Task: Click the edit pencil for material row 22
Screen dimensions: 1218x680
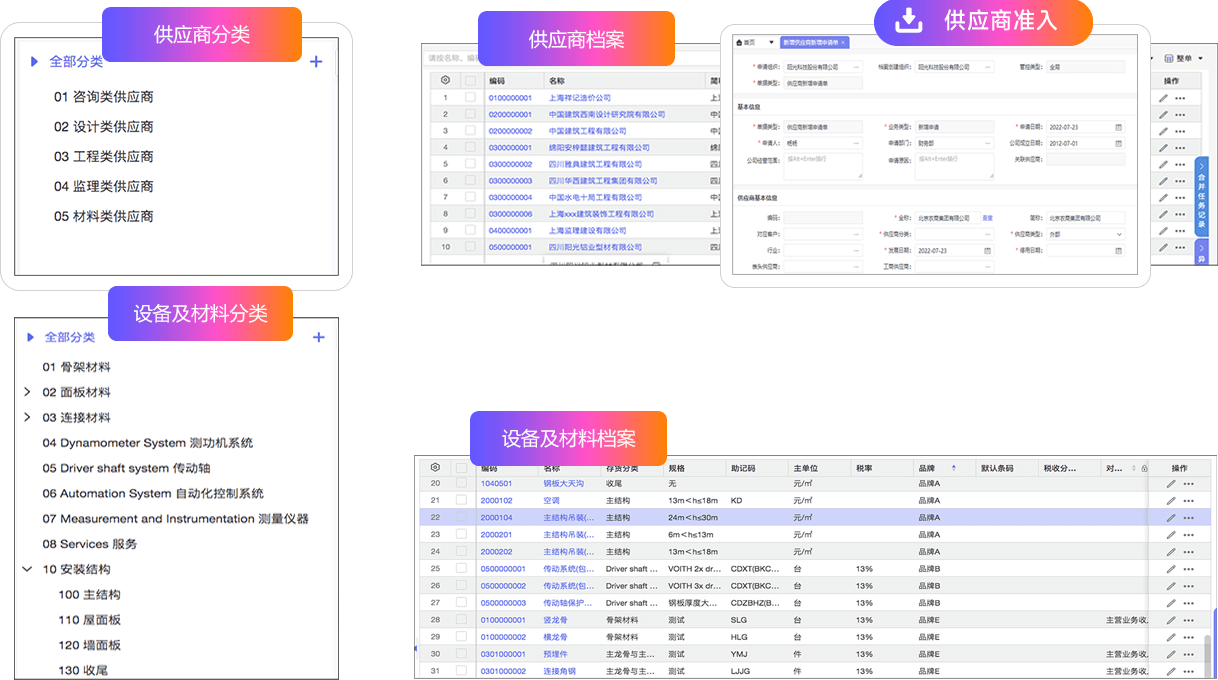Action: pyautogui.click(x=1170, y=518)
